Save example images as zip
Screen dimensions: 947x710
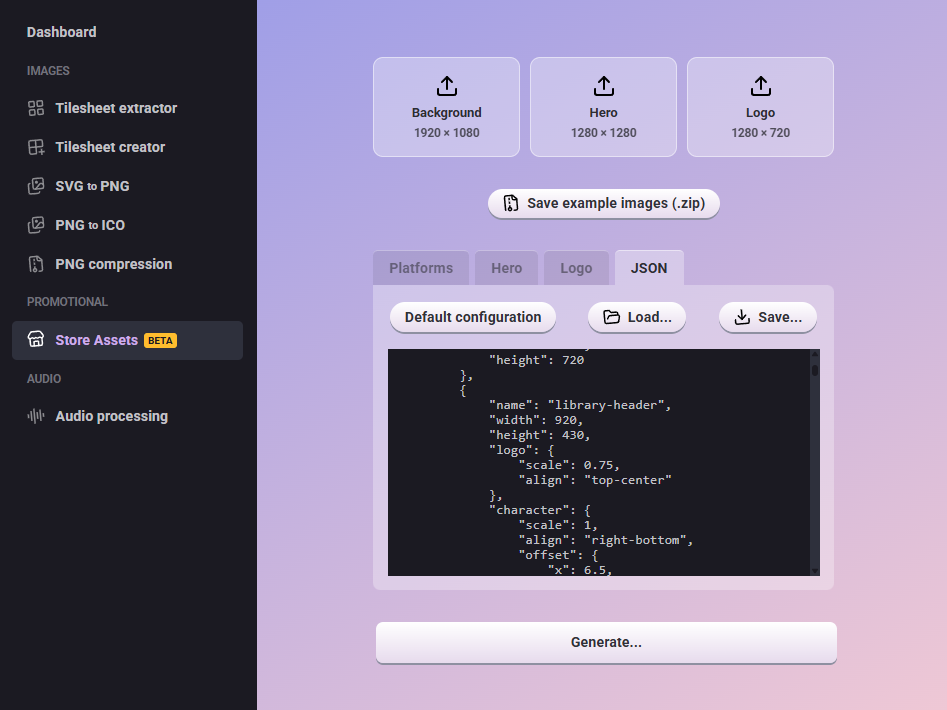coord(603,203)
